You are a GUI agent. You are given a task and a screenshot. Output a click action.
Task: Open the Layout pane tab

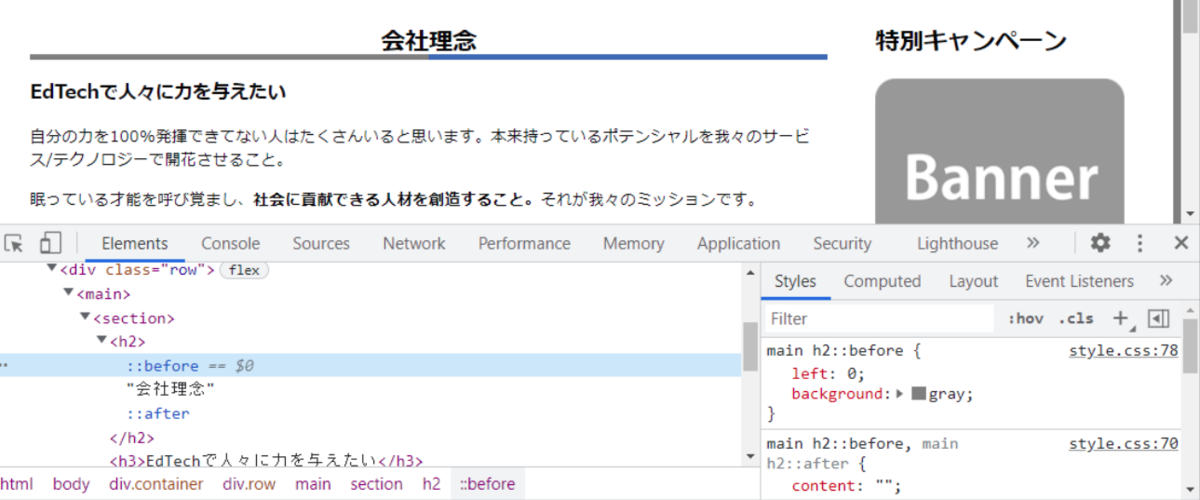pyautogui.click(x=973, y=281)
